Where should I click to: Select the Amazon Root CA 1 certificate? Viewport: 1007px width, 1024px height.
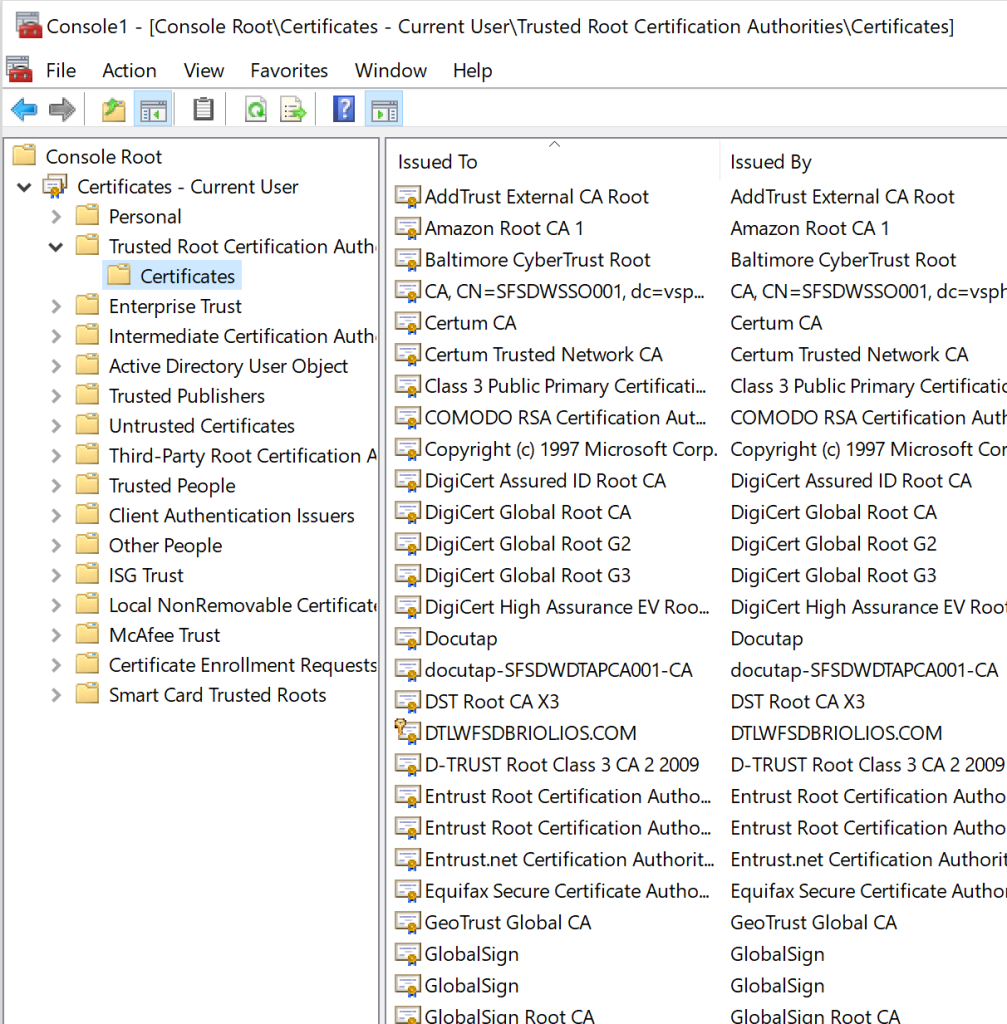[504, 229]
